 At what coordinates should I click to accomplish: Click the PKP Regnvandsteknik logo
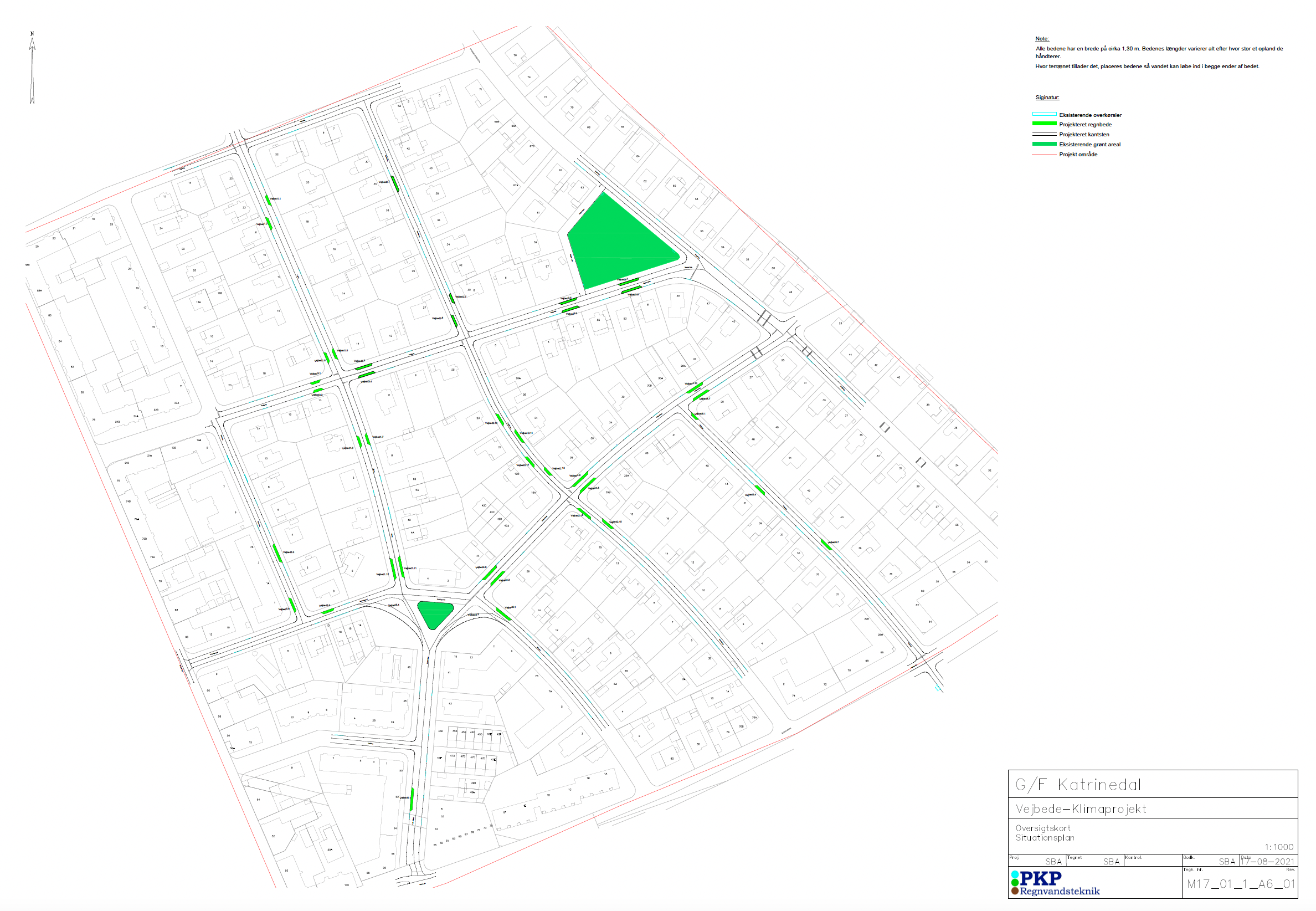(1055, 883)
